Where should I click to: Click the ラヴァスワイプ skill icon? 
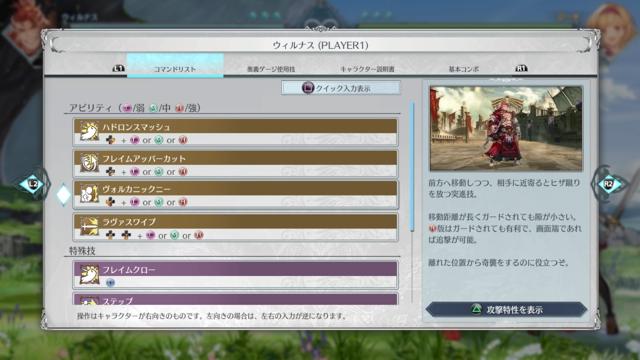coord(89,226)
